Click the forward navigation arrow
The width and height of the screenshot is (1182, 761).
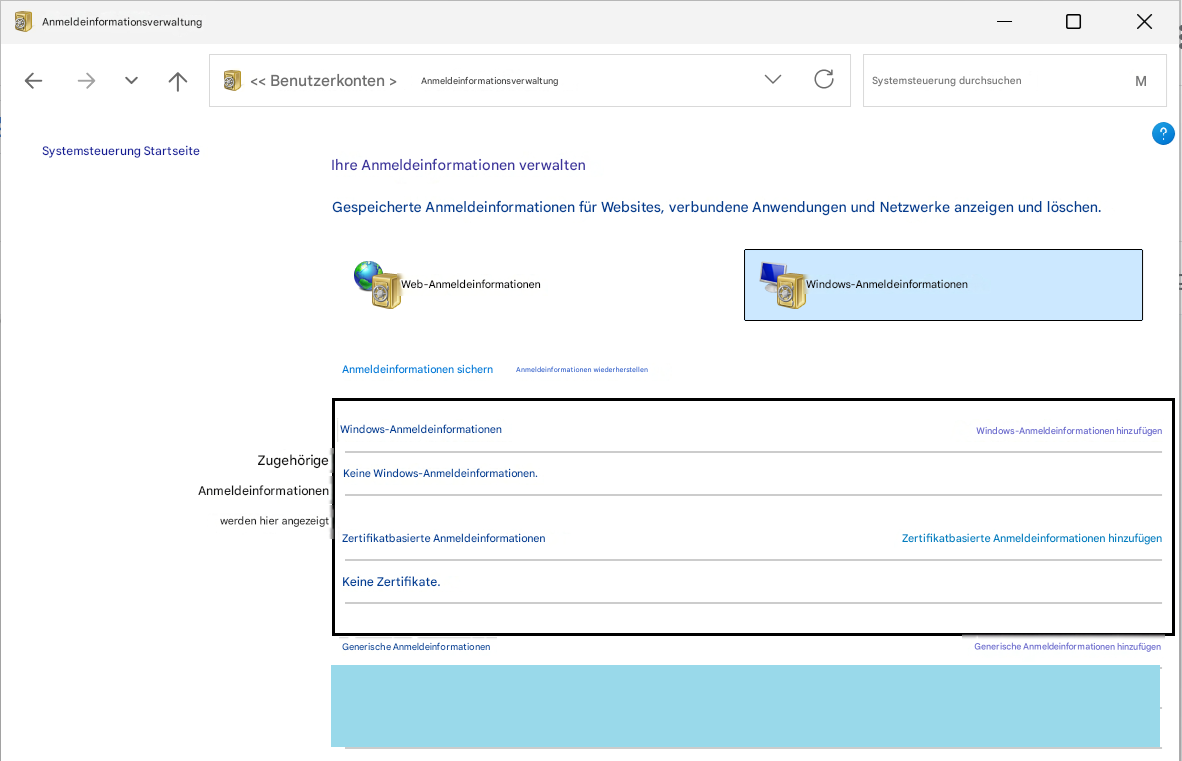pyautogui.click(x=86, y=80)
